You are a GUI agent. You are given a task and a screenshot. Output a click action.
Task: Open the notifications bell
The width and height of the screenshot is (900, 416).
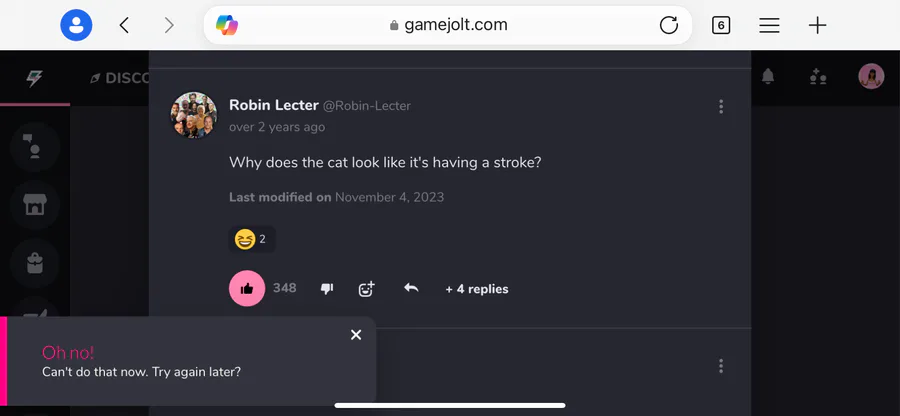tap(768, 77)
